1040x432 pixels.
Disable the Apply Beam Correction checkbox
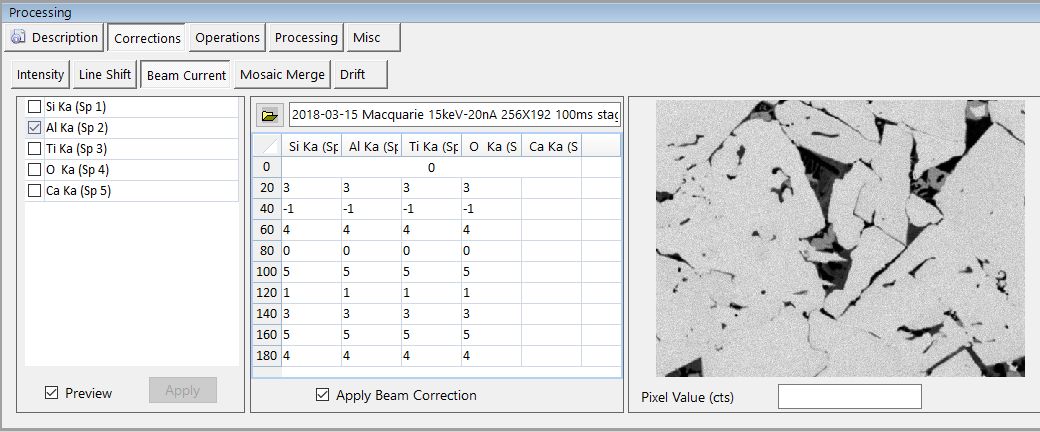coord(322,395)
